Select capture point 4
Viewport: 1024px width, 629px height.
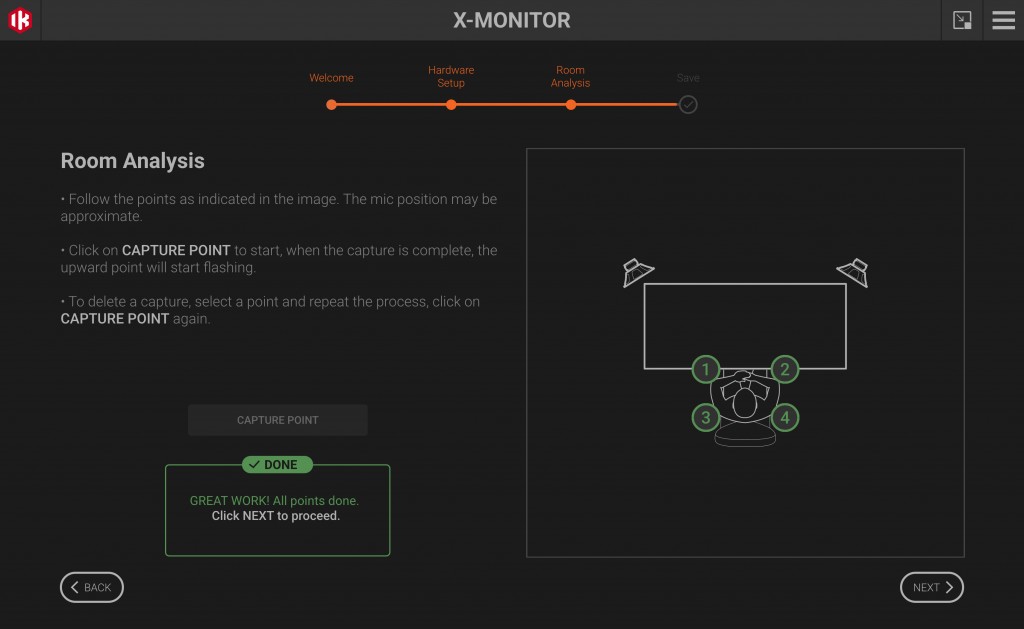[x=784, y=417]
